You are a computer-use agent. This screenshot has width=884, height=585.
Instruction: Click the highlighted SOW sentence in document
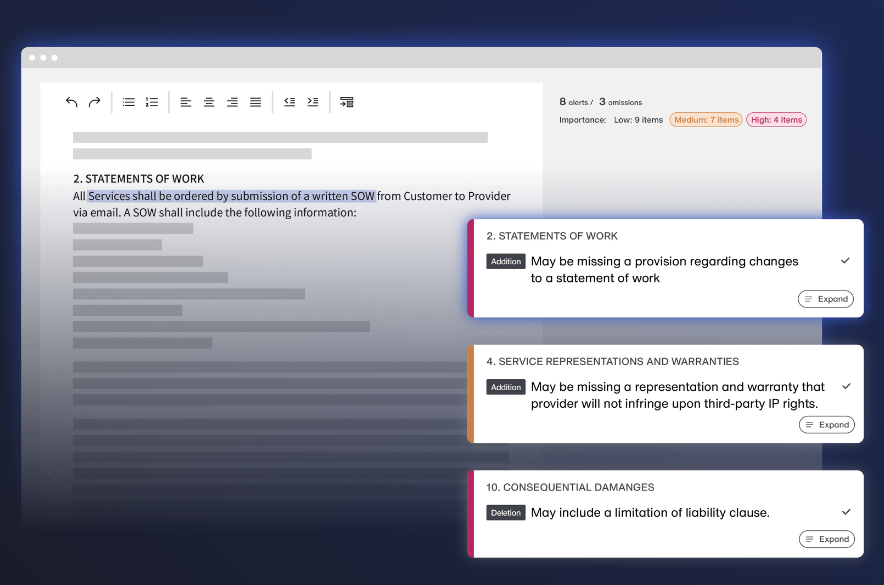(231, 196)
